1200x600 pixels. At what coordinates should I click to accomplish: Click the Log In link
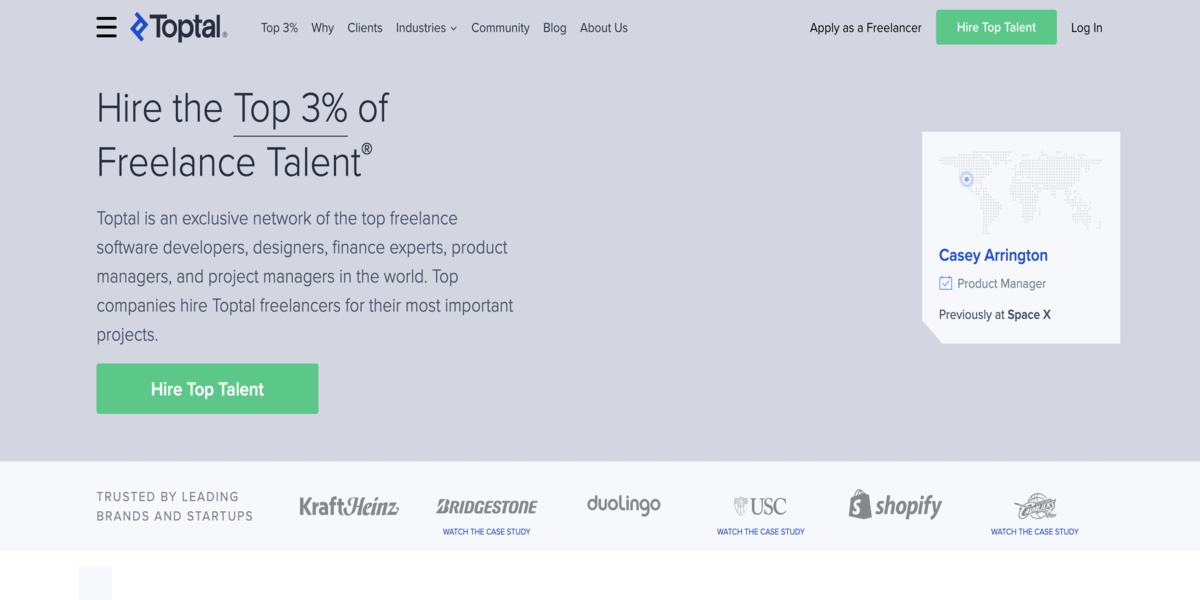pyautogui.click(x=1086, y=28)
